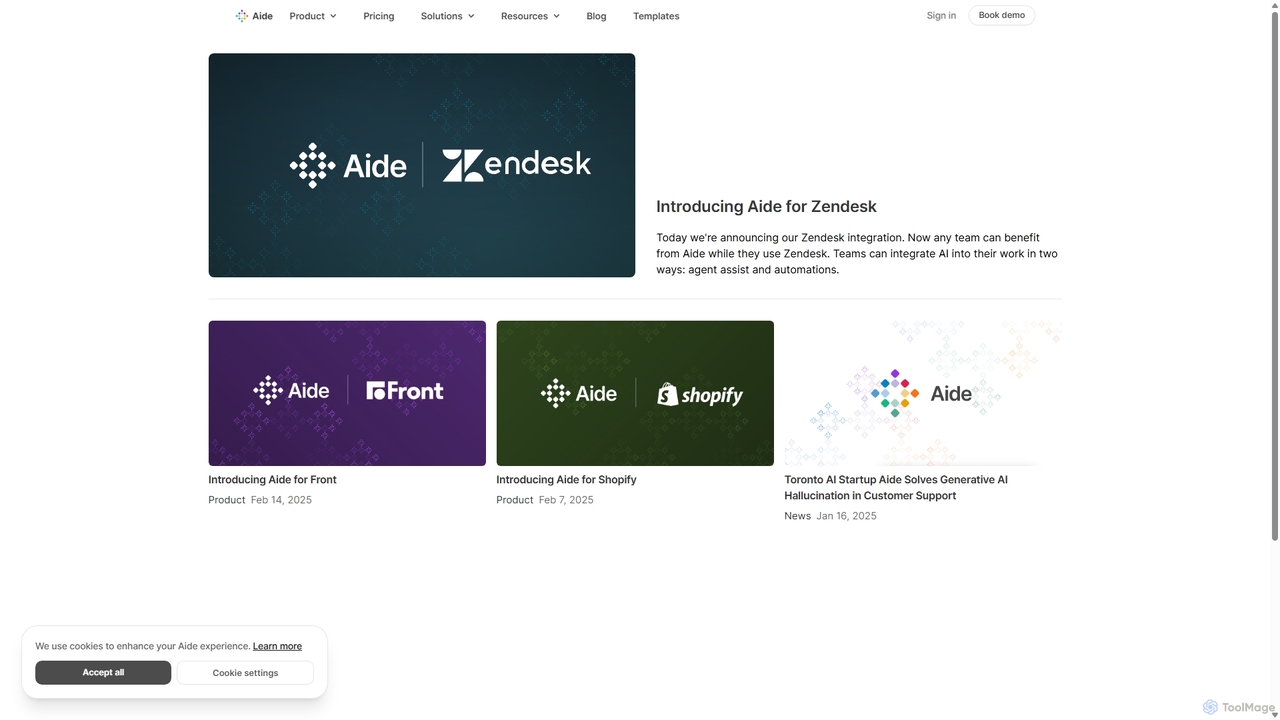Expand the Solutions dropdown menu
The width and height of the screenshot is (1280, 720).
coord(448,16)
